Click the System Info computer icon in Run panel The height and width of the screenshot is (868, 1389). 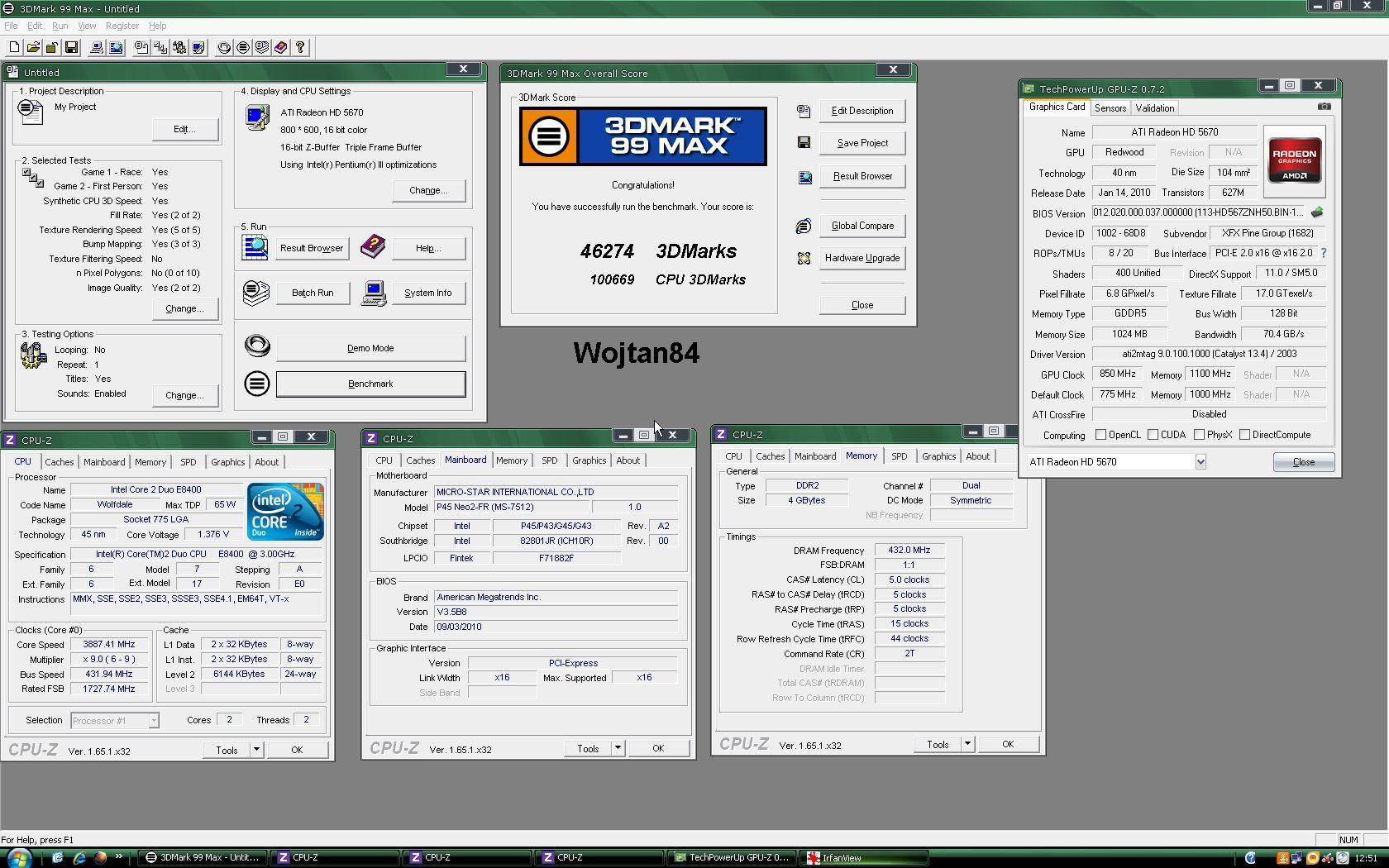374,293
